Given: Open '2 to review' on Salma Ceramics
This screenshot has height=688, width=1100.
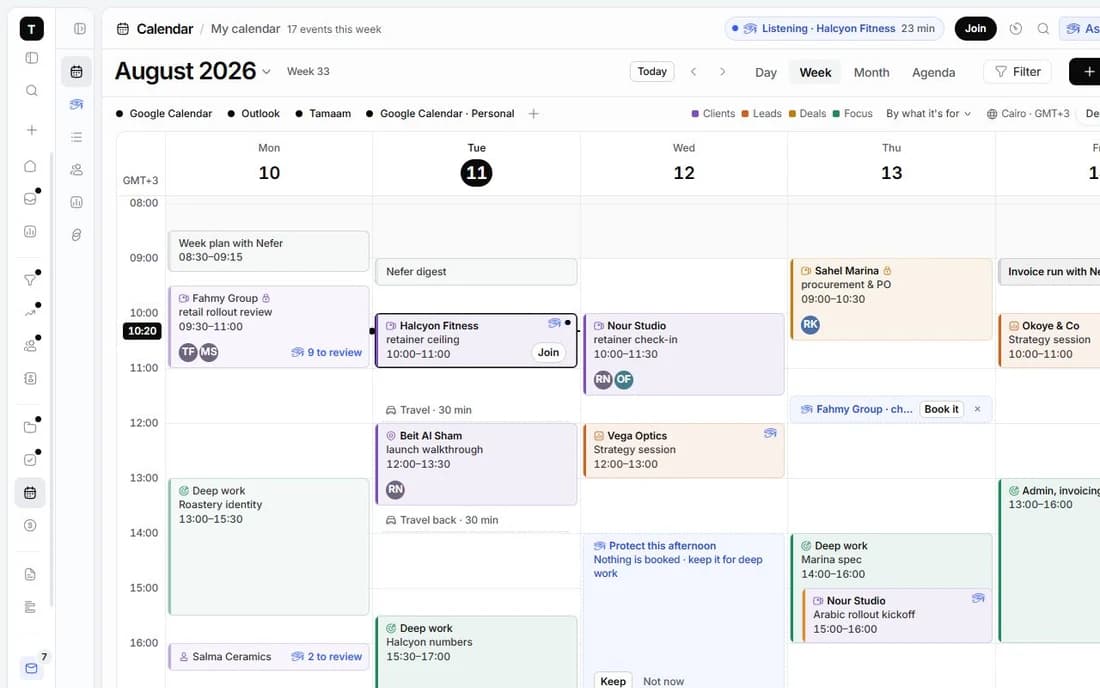Looking at the screenshot, I should [327, 656].
